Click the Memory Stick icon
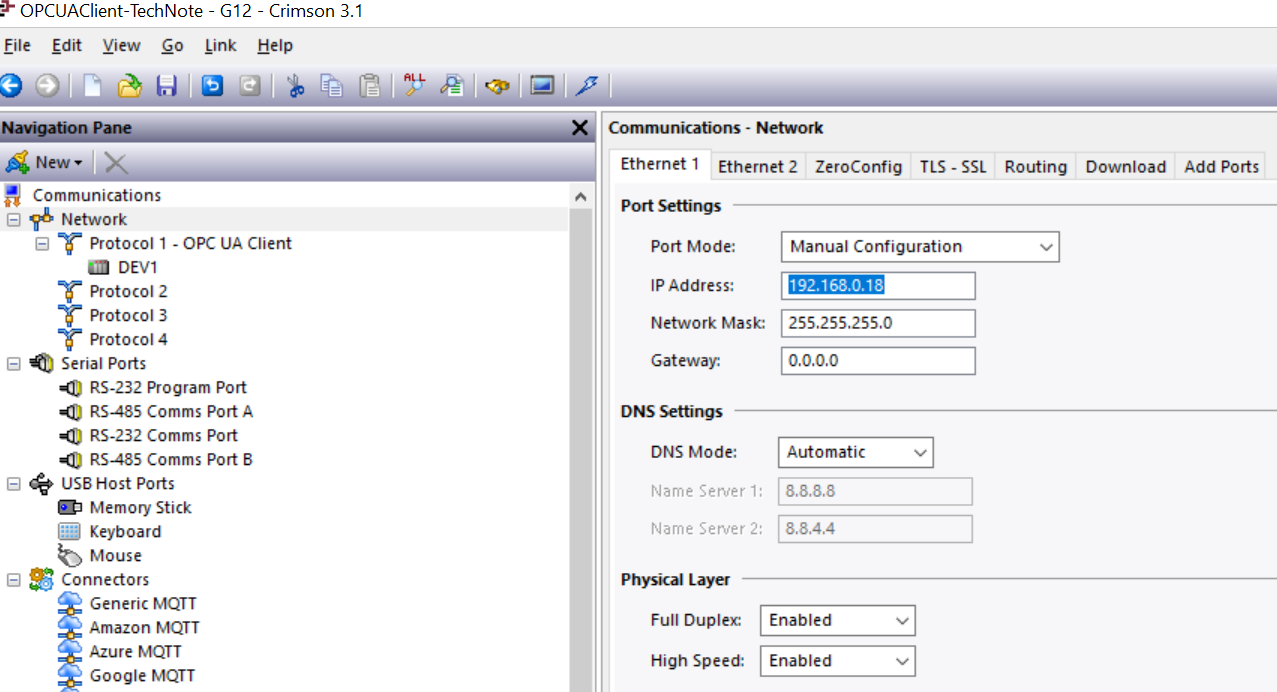The image size is (1277, 692). click(70, 507)
